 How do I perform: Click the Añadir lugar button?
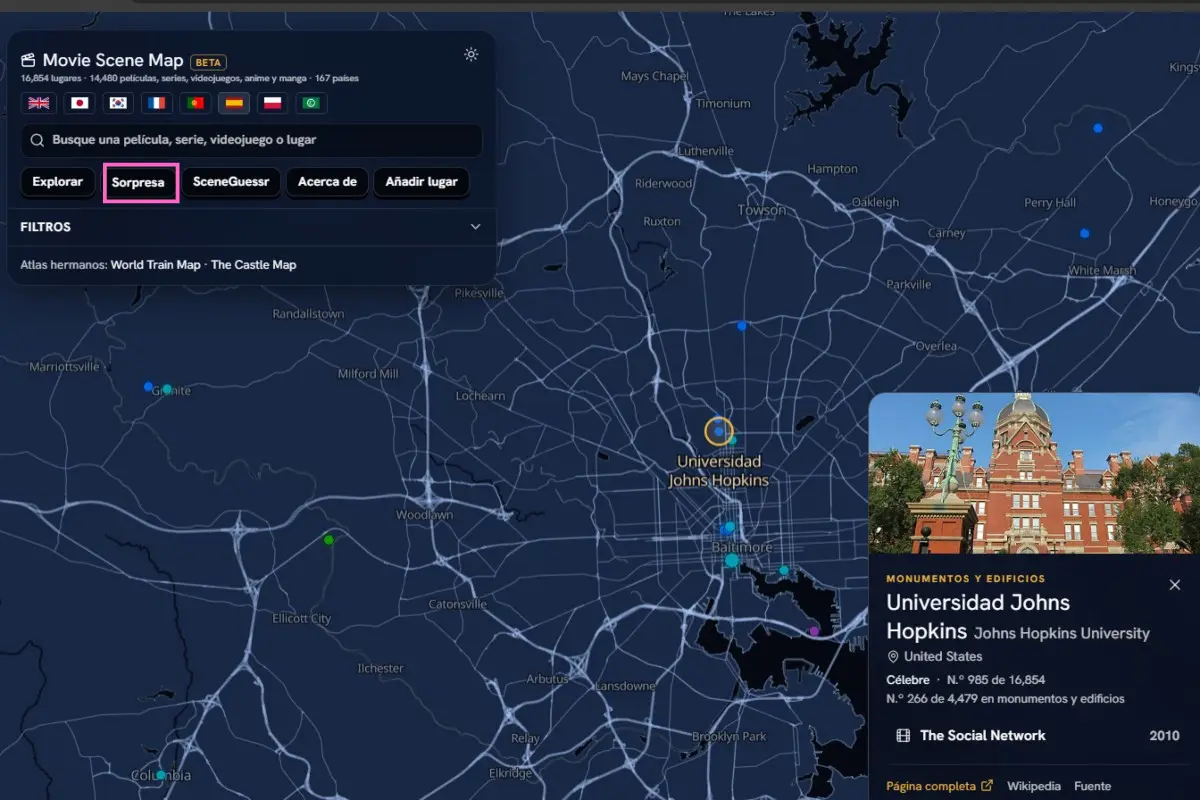[x=421, y=182]
